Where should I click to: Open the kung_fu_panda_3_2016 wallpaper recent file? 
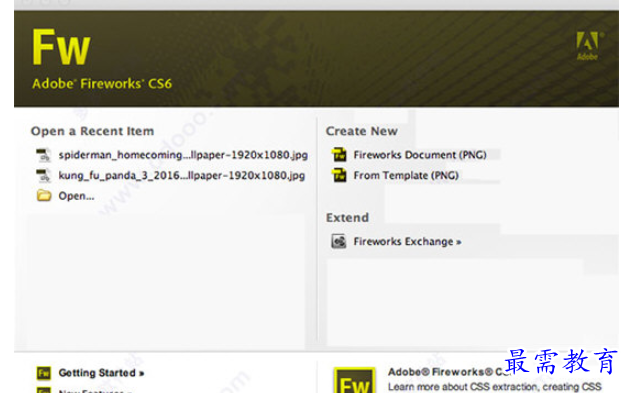click(182, 176)
